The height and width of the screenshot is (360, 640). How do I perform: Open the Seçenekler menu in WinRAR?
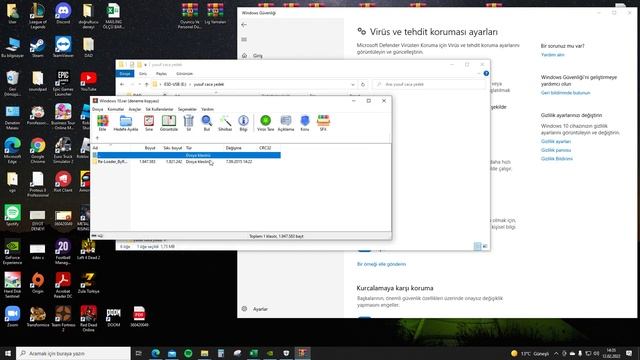pos(187,109)
